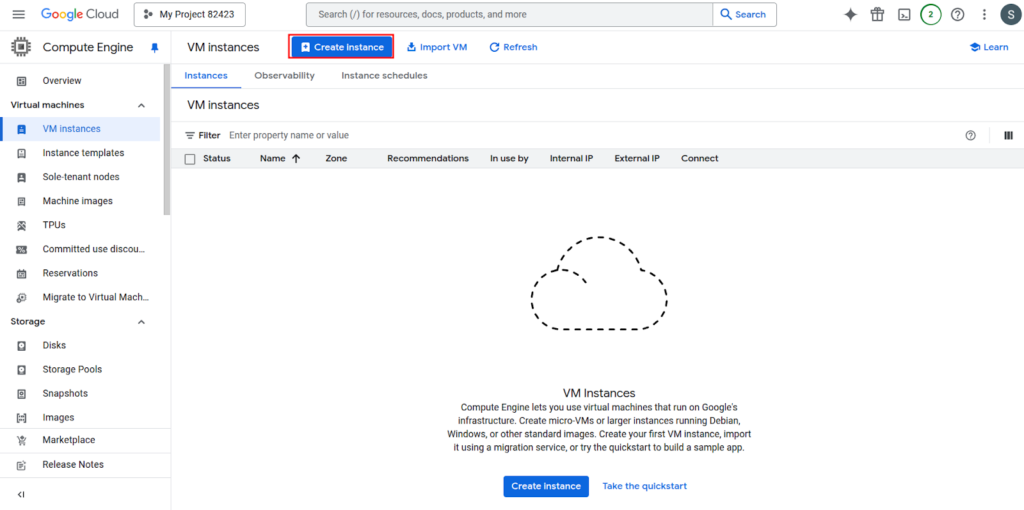Image resolution: width=1024 pixels, height=510 pixels.
Task: Click the Release Notes icon
Action: pyautogui.click(x=22, y=466)
